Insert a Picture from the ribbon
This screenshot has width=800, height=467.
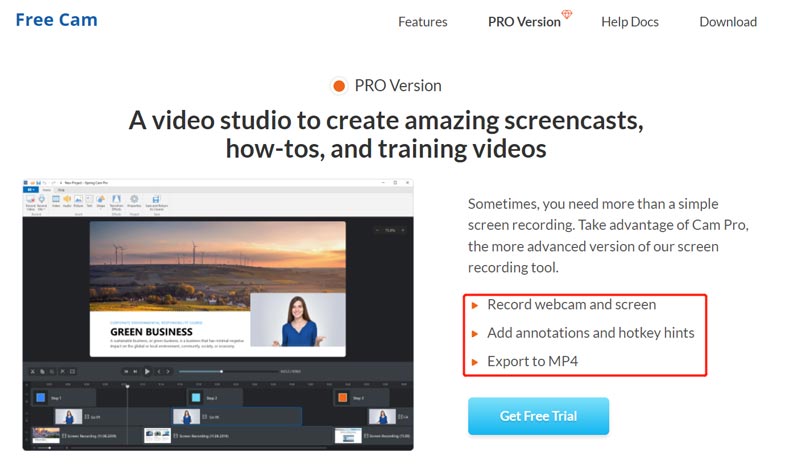(78, 201)
